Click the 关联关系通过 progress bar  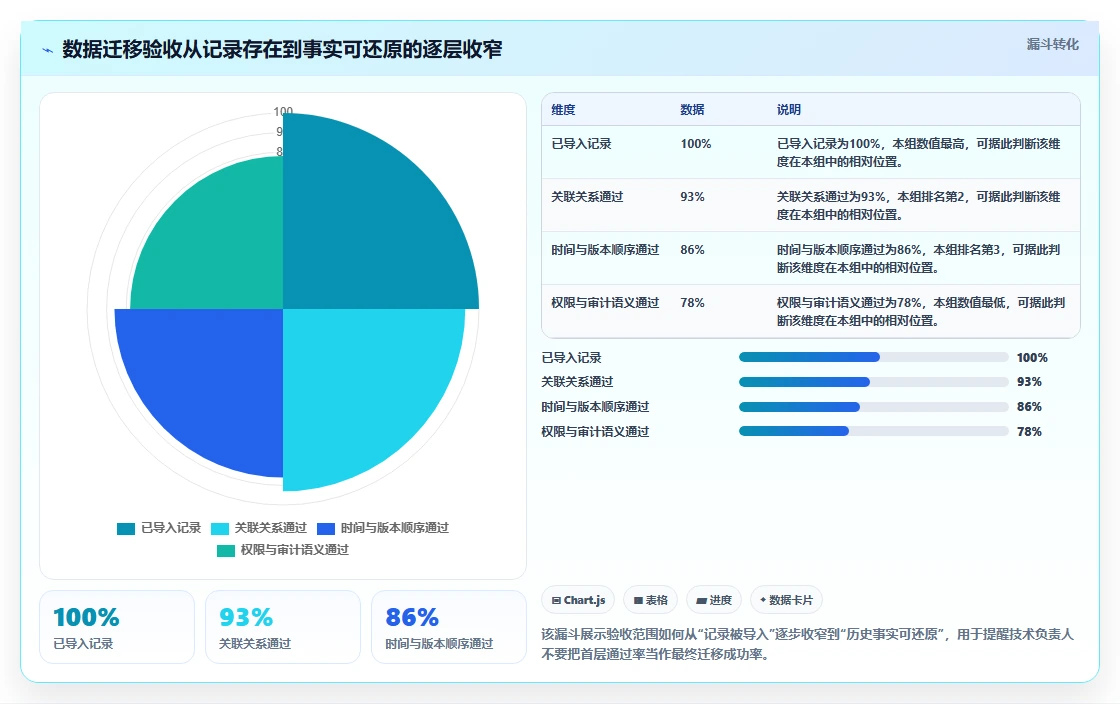pyautogui.click(x=873, y=382)
